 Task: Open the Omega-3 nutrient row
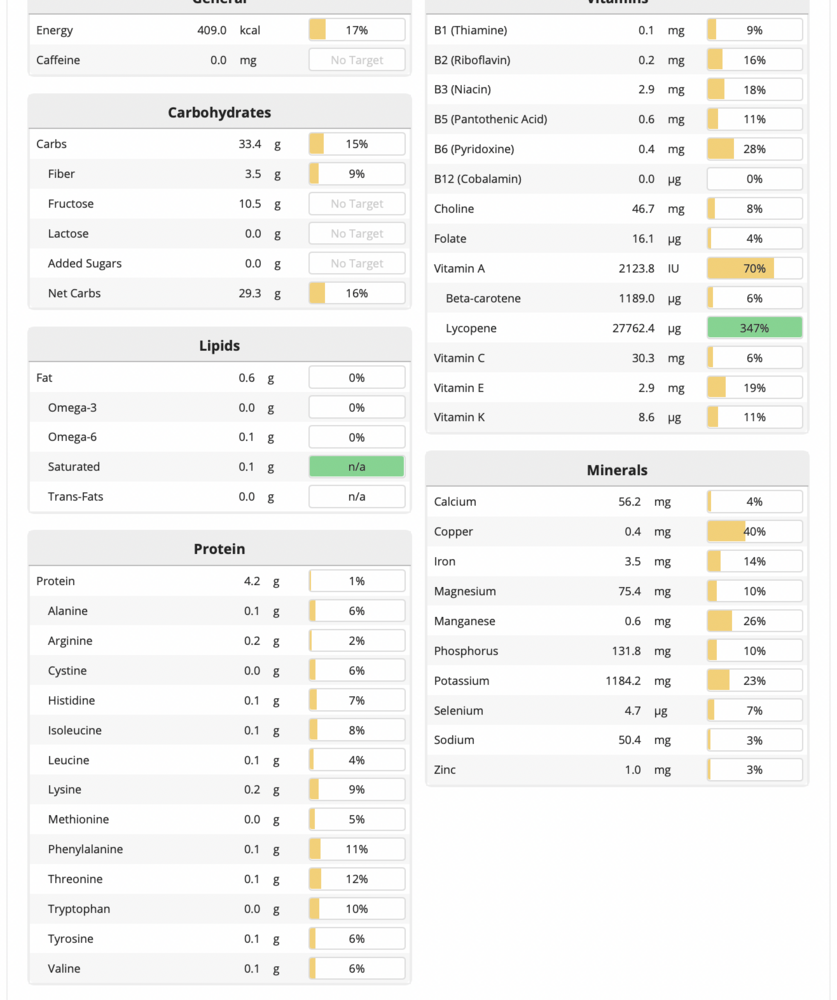[x=71, y=408]
